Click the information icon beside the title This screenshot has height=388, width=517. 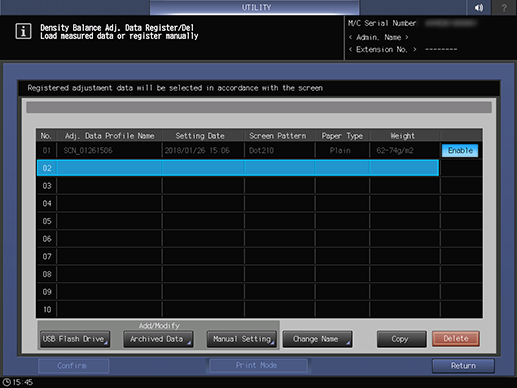[23, 31]
